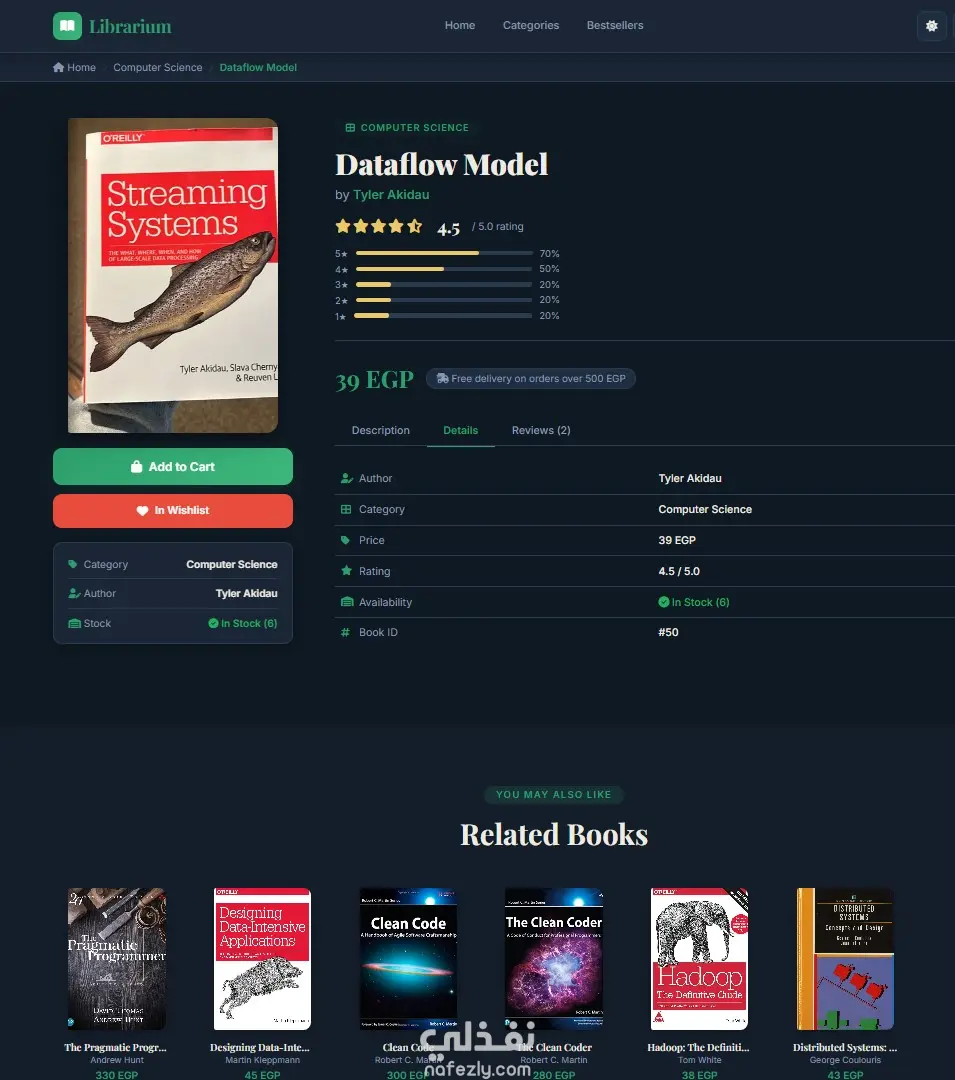Go to the Bestsellers nav item
955x1080 pixels.
click(x=615, y=25)
